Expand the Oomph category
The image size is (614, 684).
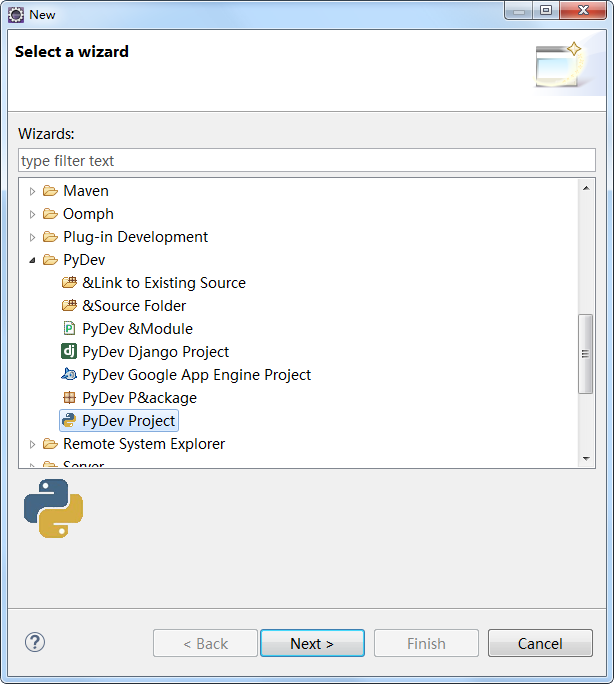[x=32, y=214]
